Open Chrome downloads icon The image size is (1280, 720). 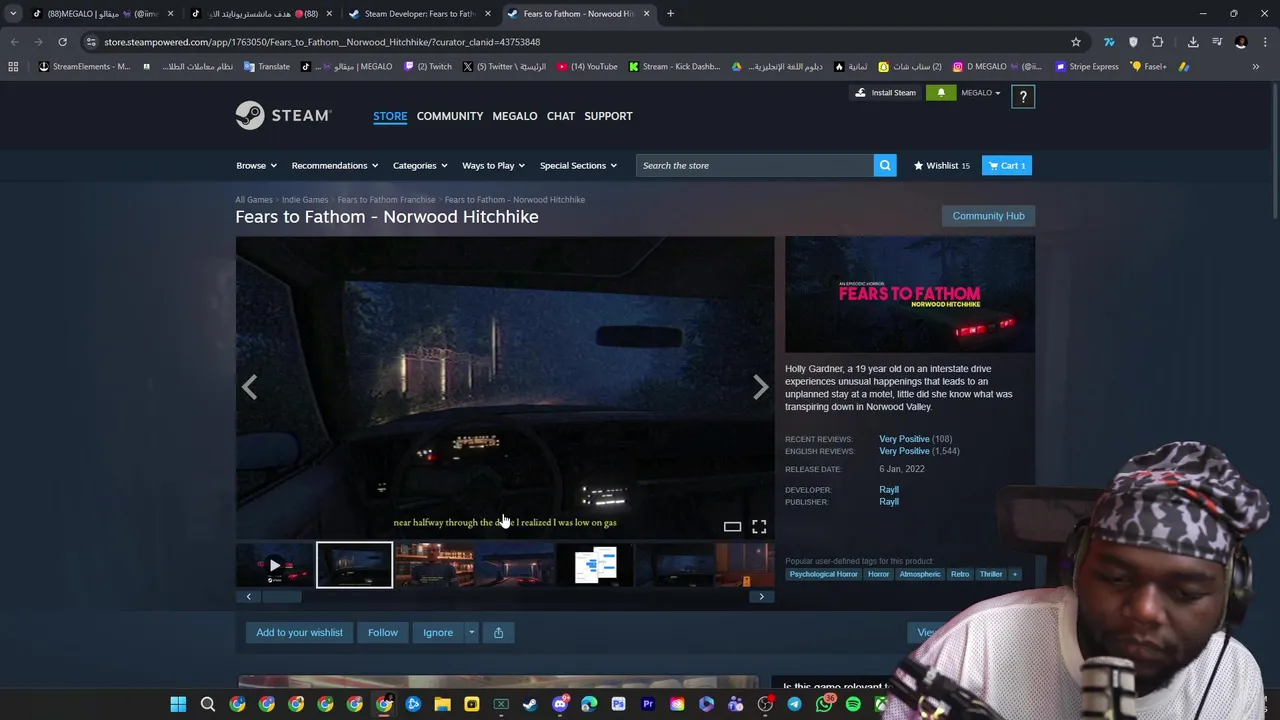point(1193,42)
